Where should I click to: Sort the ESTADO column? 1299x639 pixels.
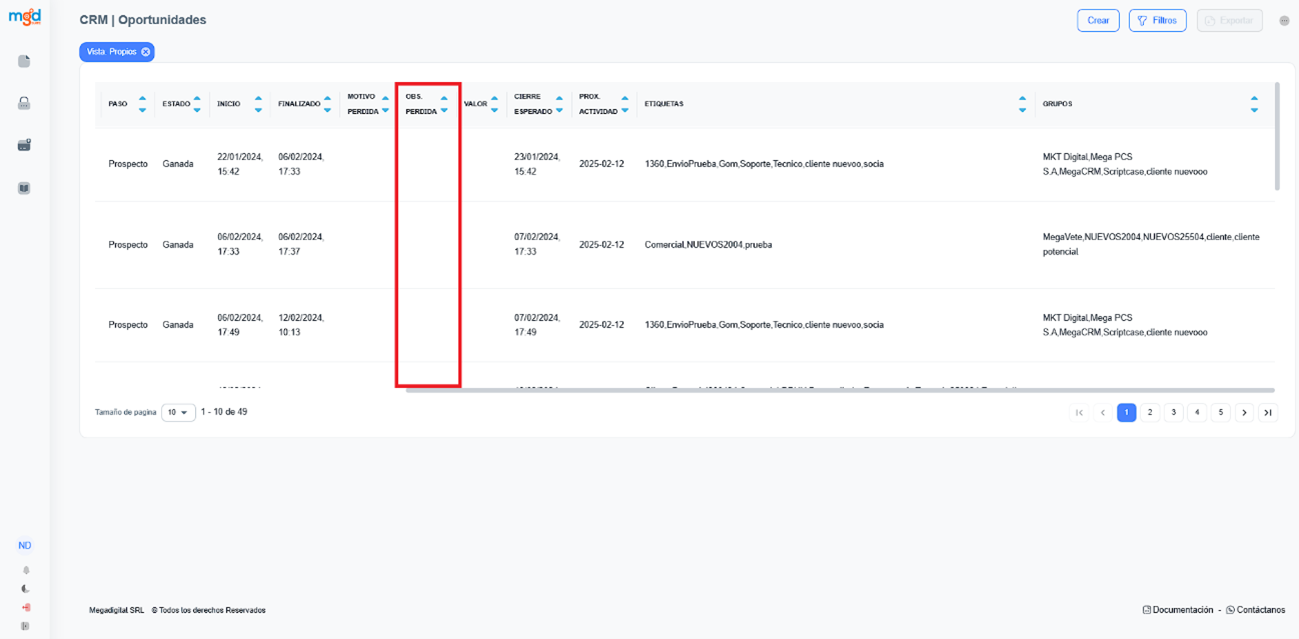click(x=196, y=104)
